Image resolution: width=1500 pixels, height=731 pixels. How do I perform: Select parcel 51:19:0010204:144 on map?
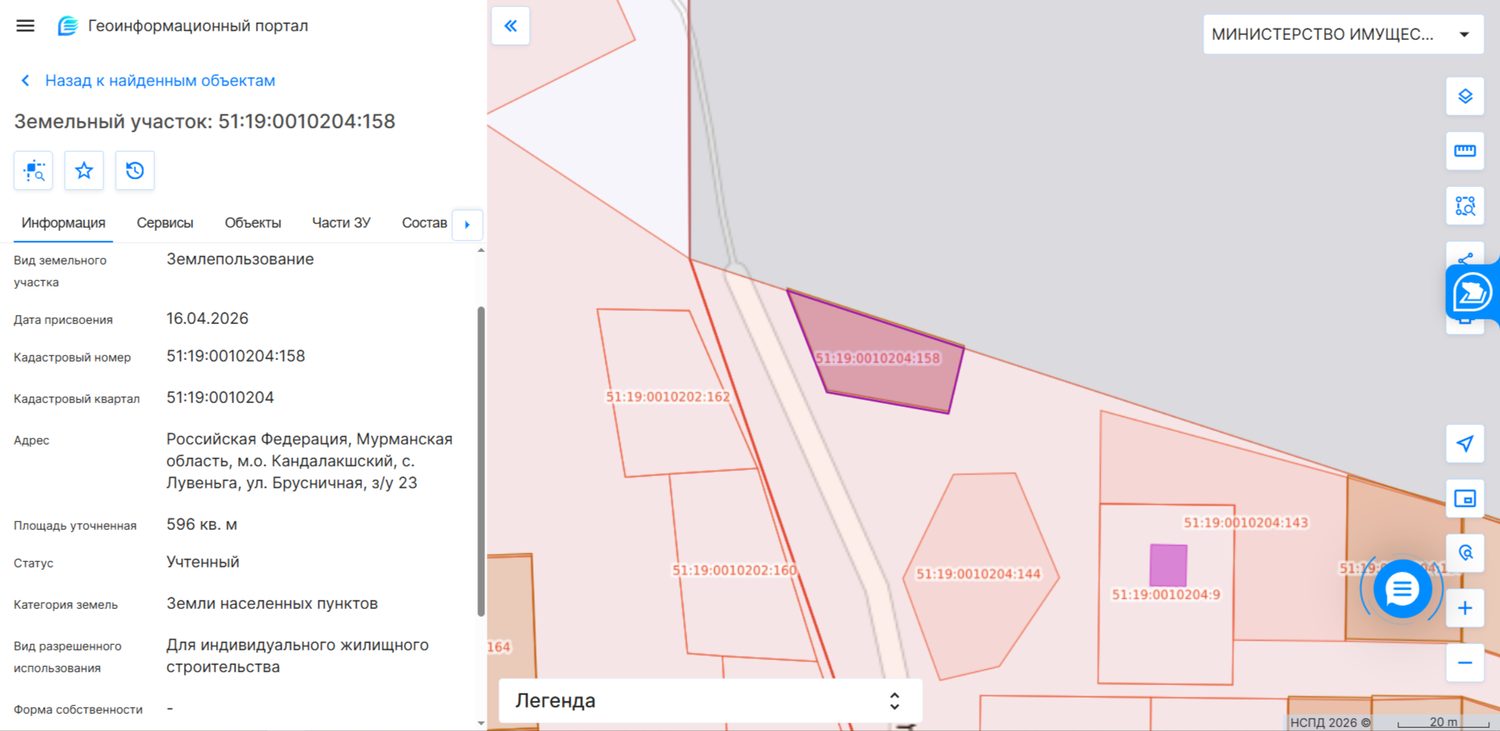pos(979,575)
